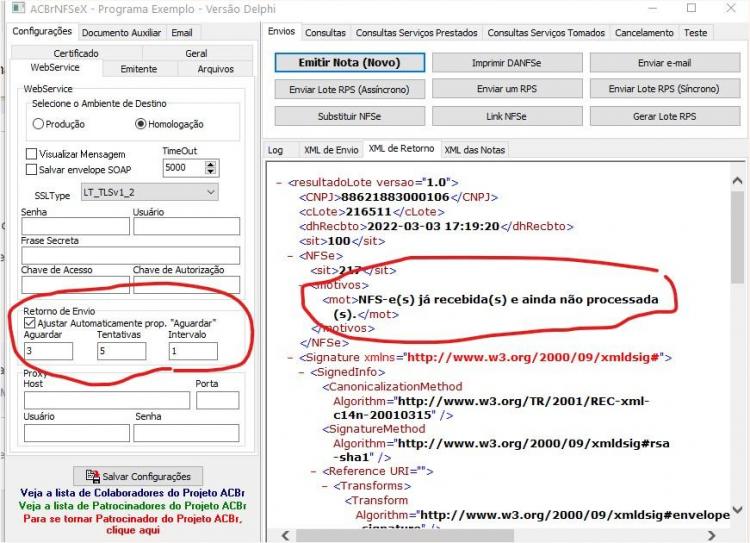Click the Chave de Autorização field
This screenshot has height=543, width=750.
pyautogui.click(x=187, y=285)
